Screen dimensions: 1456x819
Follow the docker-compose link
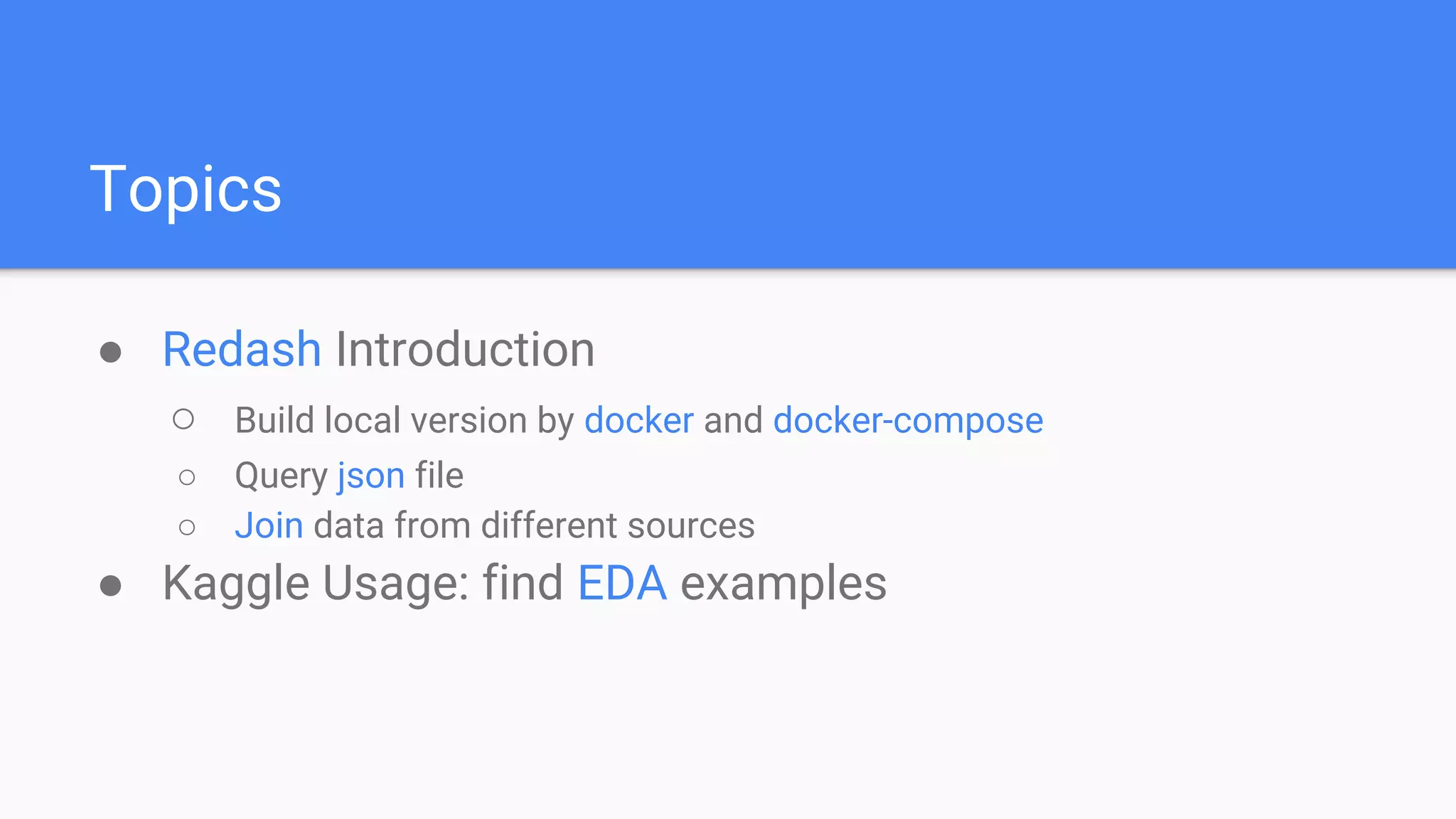pyautogui.click(x=908, y=420)
